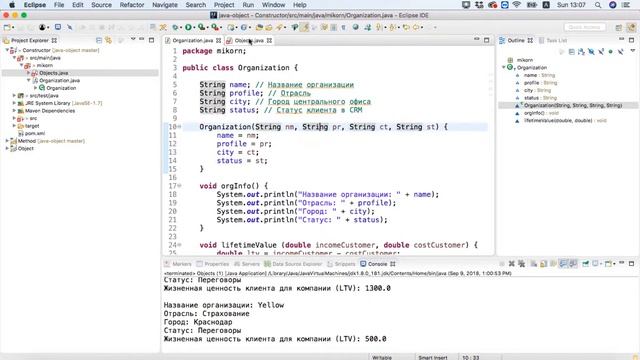Screen dimensions: 640x360
Task: Click the New file wizard toolbar icon
Action: pyautogui.click(x=7, y=27)
